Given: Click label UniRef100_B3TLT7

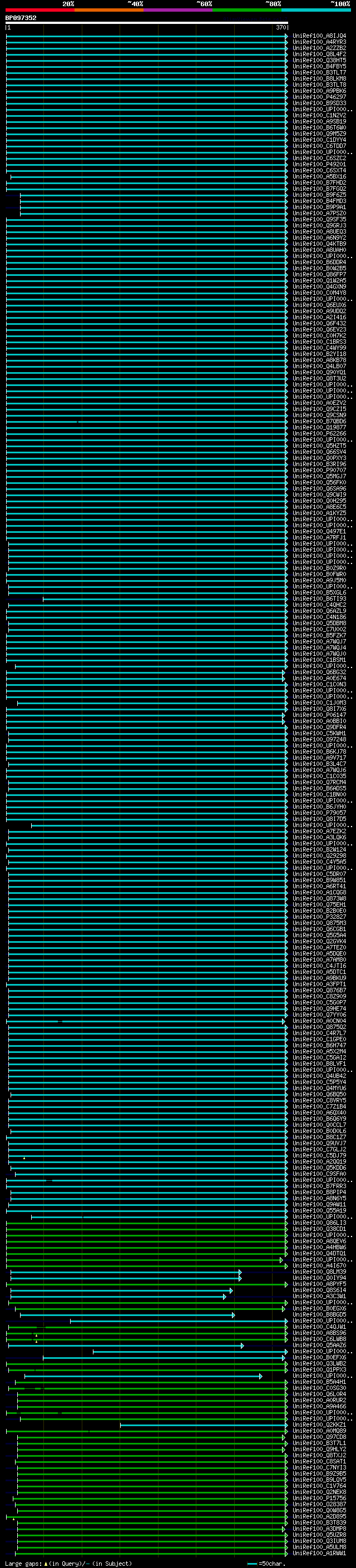Looking at the screenshot, I should point(319,72).
